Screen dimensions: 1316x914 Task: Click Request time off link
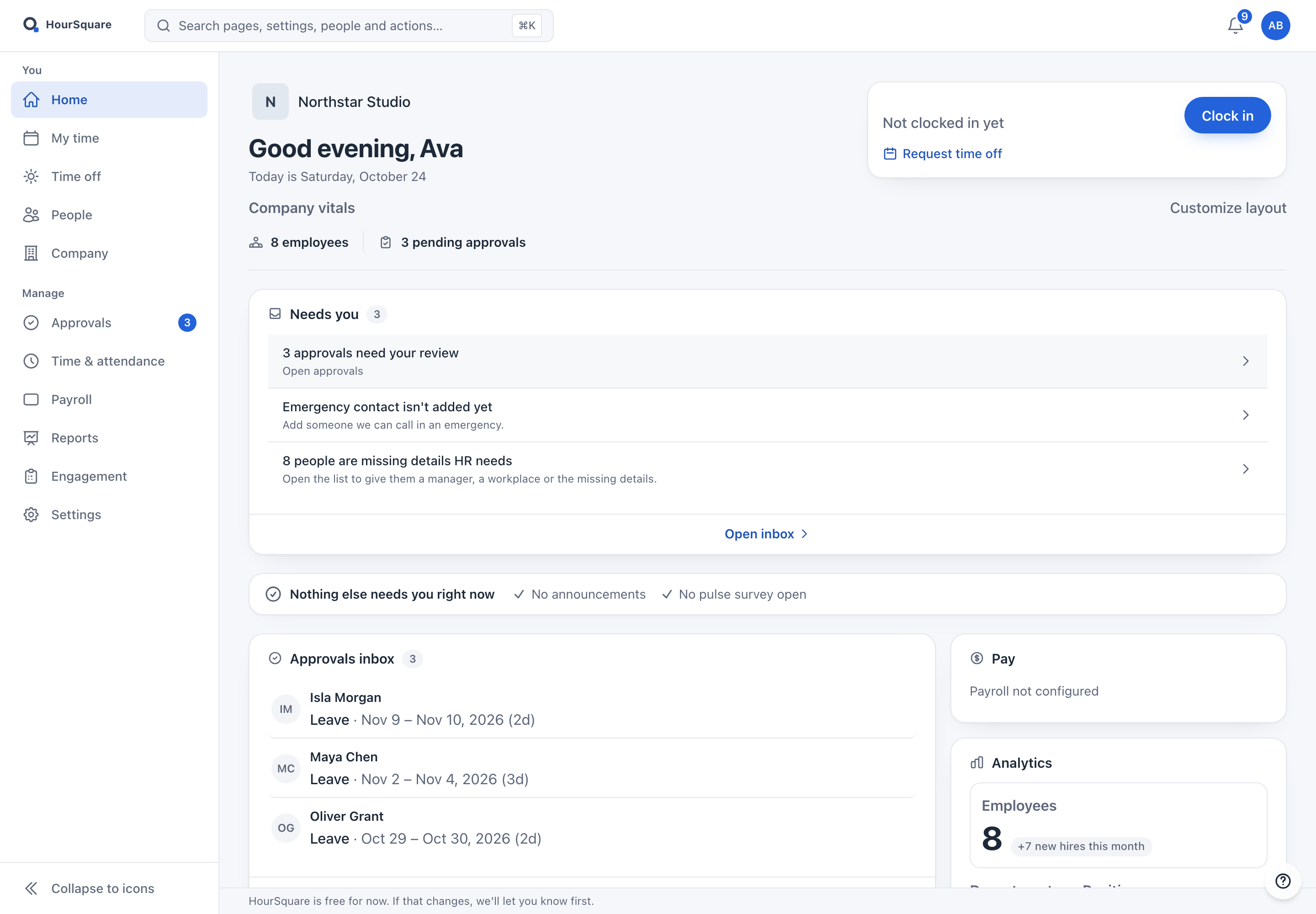(943, 154)
